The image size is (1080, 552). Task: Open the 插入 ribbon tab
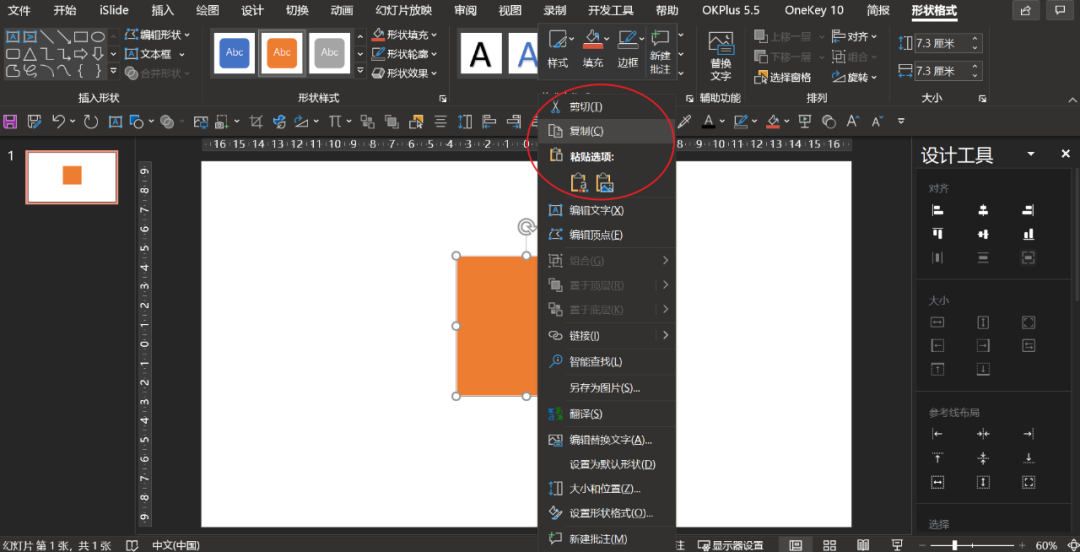pyautogui.click(x=162, y=10)
